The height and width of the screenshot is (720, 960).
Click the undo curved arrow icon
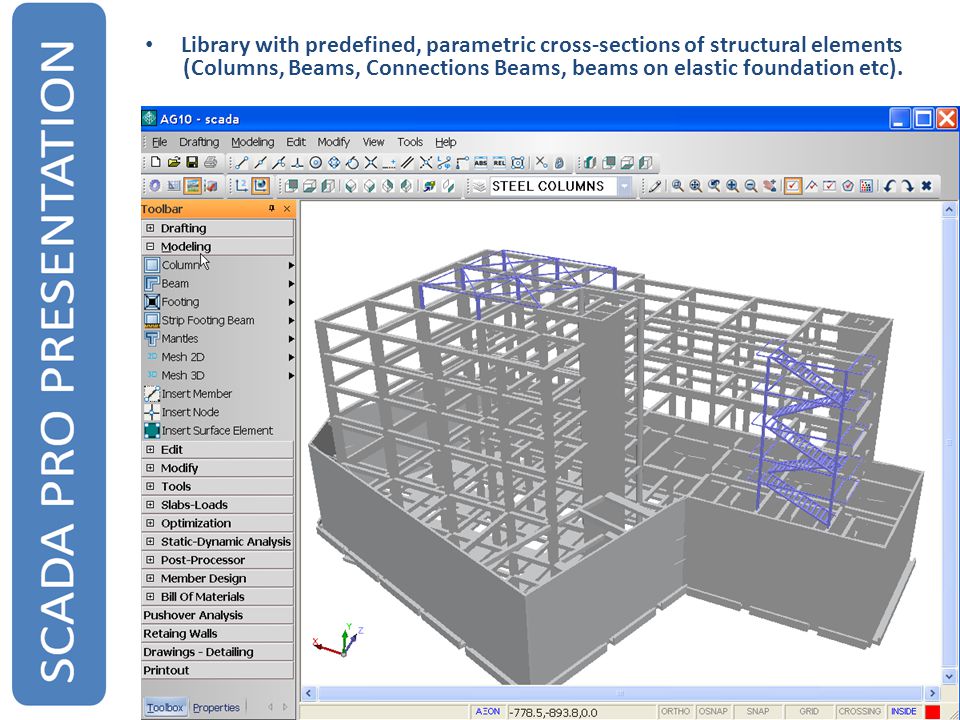(890, 186)
